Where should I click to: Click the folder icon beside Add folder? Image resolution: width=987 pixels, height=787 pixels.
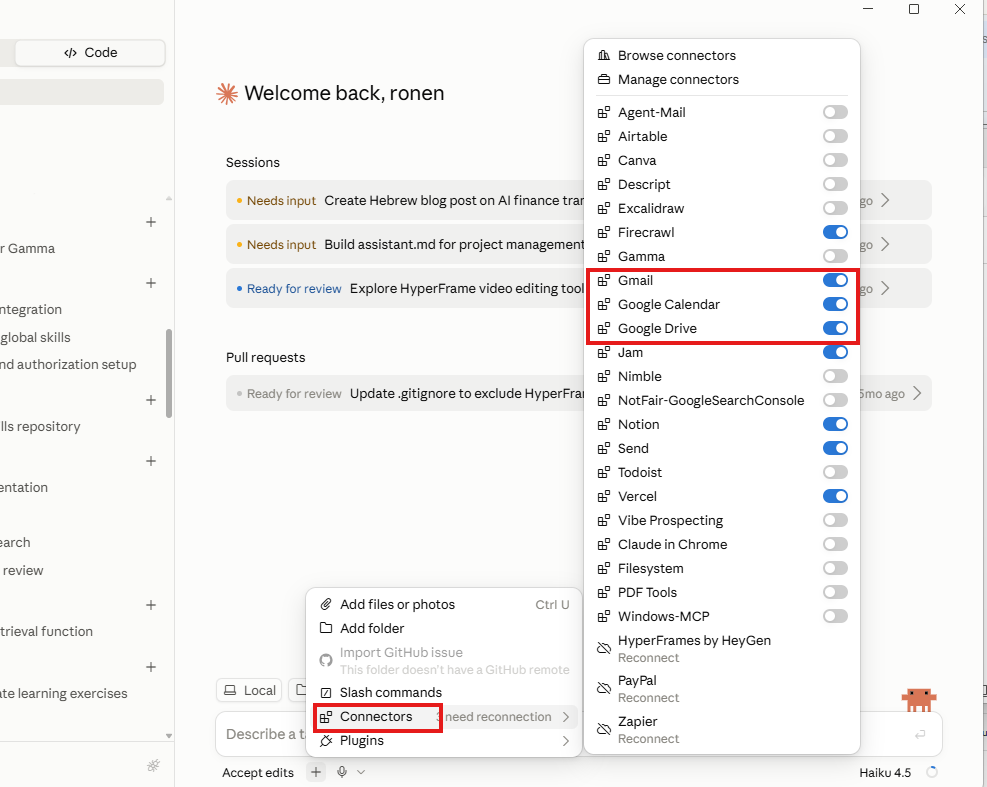click(x=325, y=628)
